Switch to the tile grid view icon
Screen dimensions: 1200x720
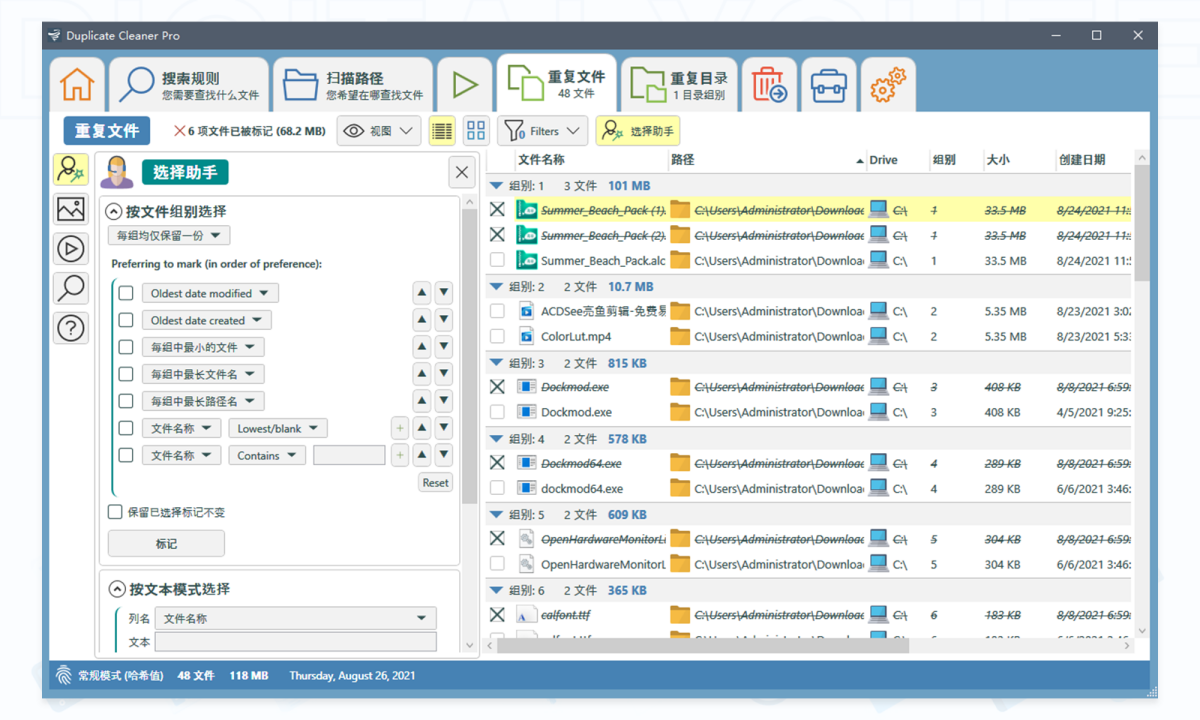tap(476, 131)
